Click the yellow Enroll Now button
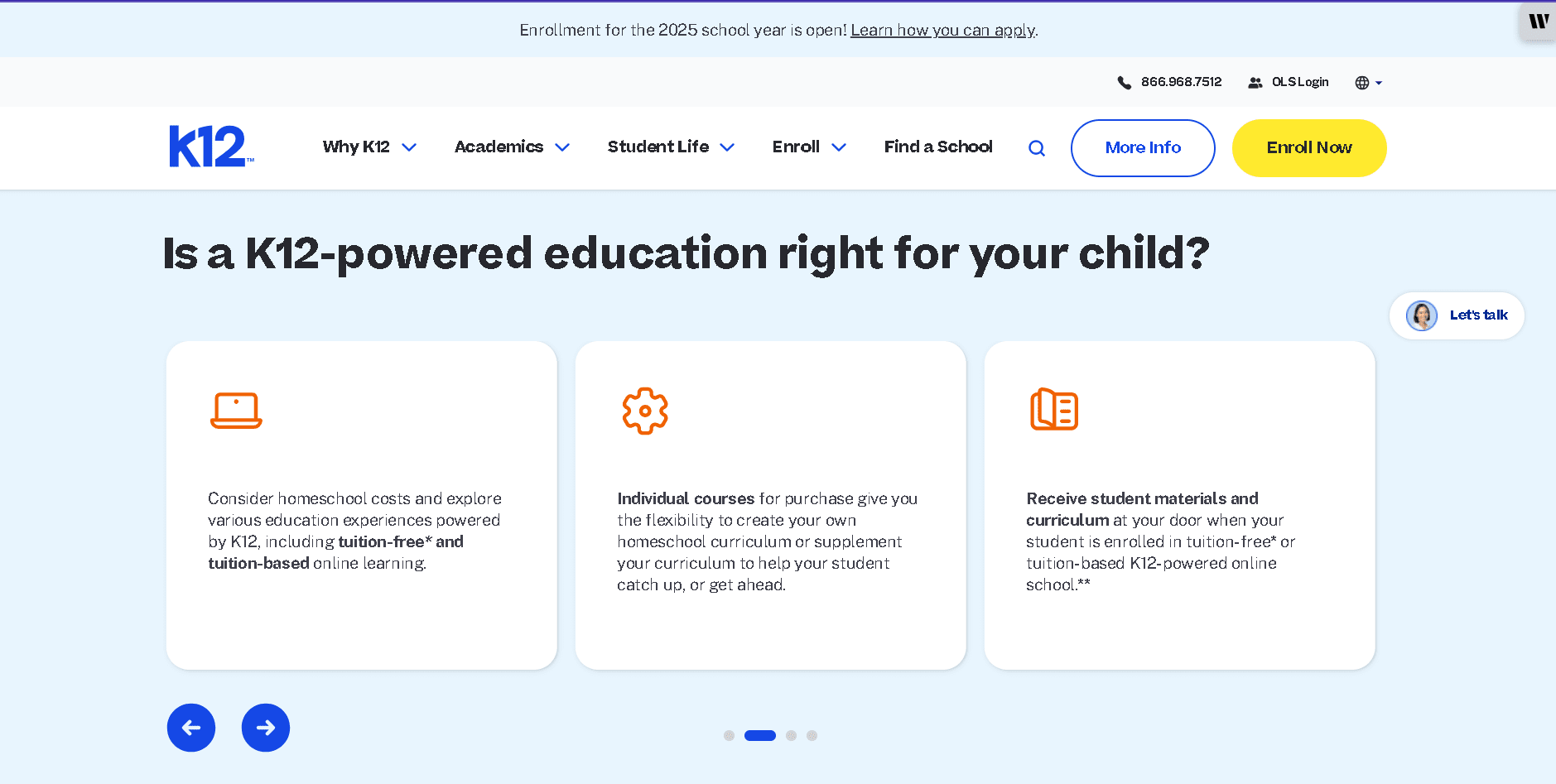1556x784 pixels. (x=1309, y=148)
